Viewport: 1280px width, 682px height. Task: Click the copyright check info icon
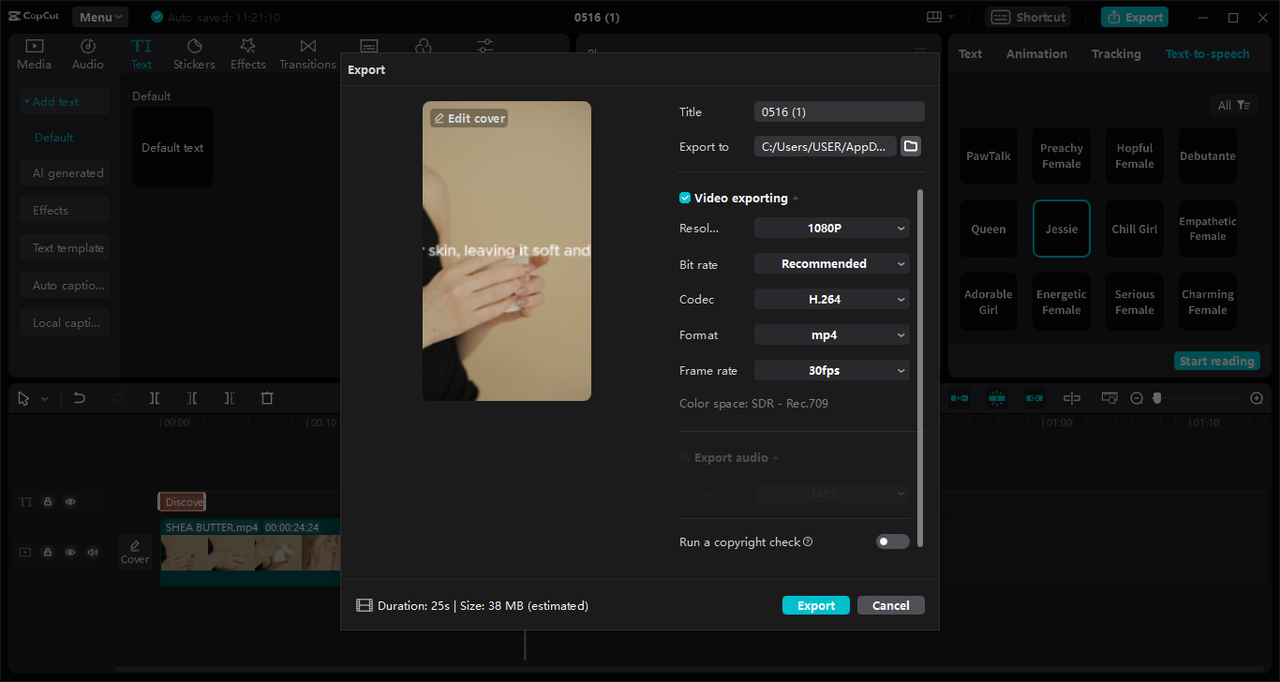point(808,542)
